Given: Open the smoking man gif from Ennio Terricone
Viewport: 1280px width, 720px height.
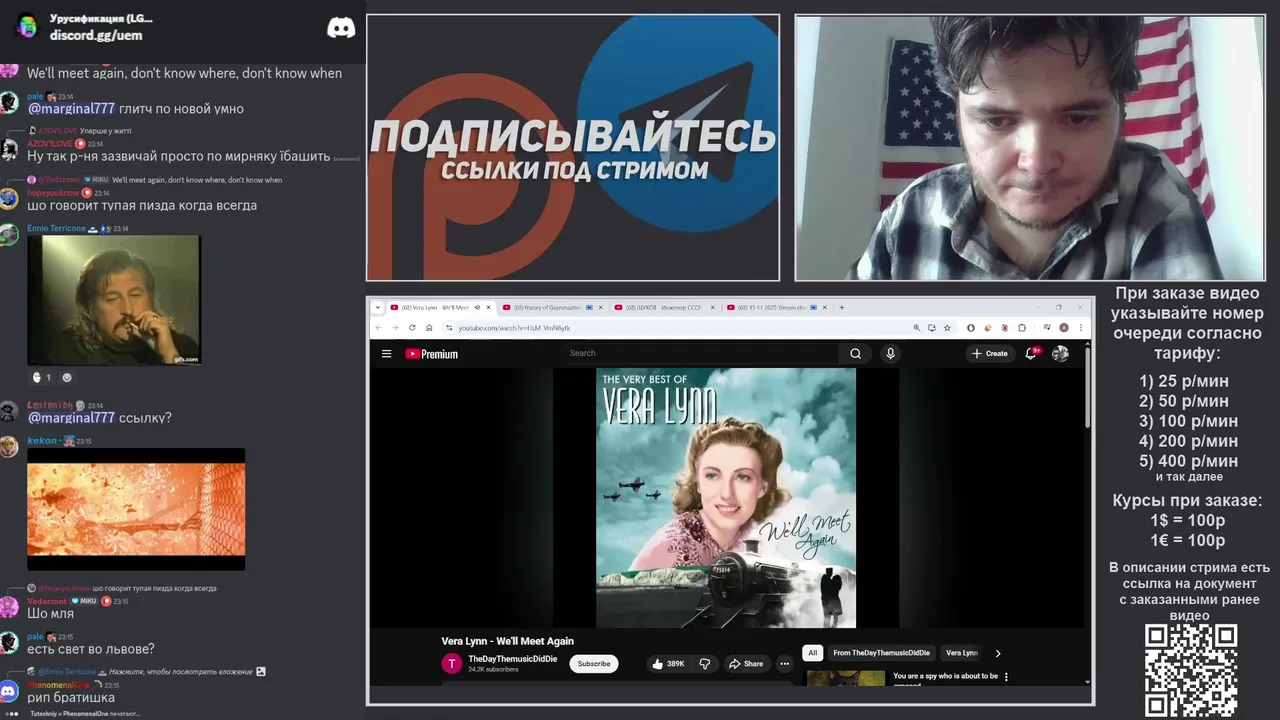Looking at the screenshot, I should point(114,300).
